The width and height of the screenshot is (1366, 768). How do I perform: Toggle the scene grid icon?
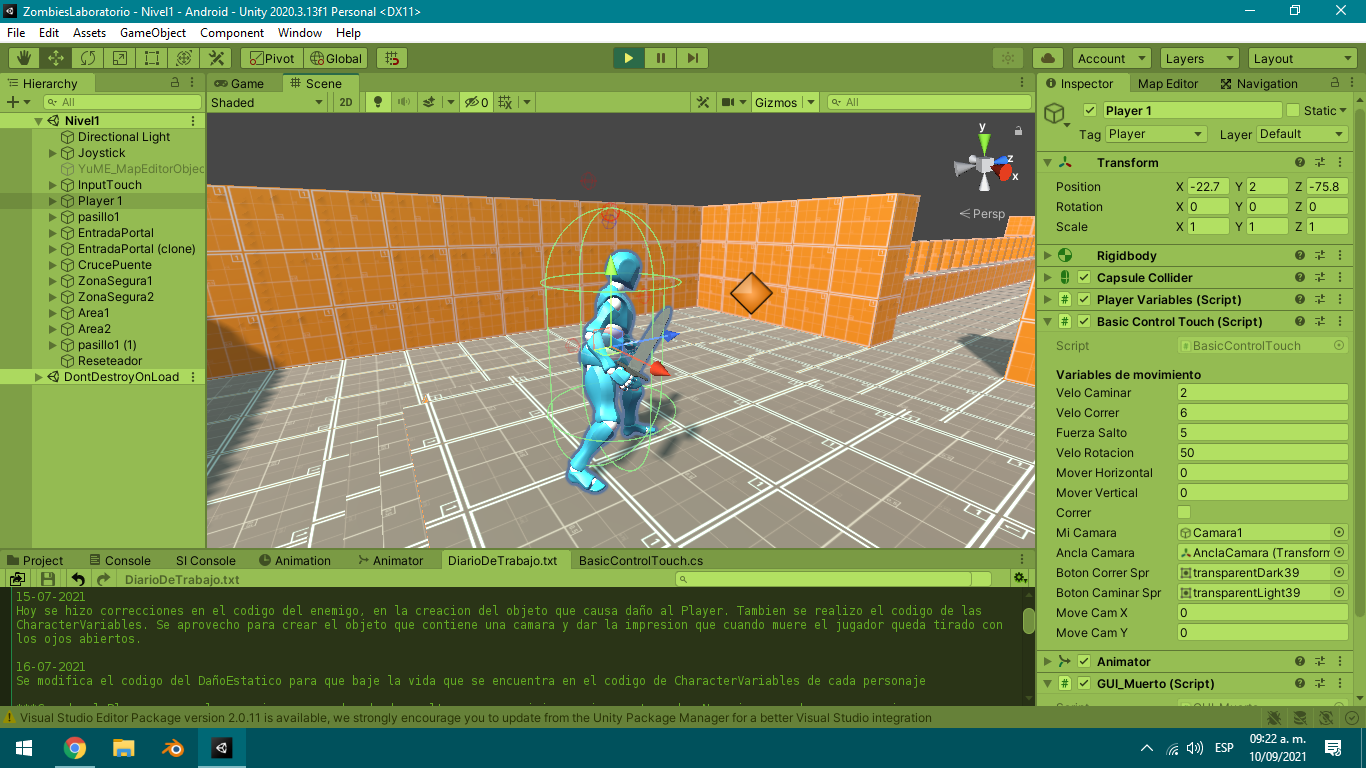coord(505,102)
